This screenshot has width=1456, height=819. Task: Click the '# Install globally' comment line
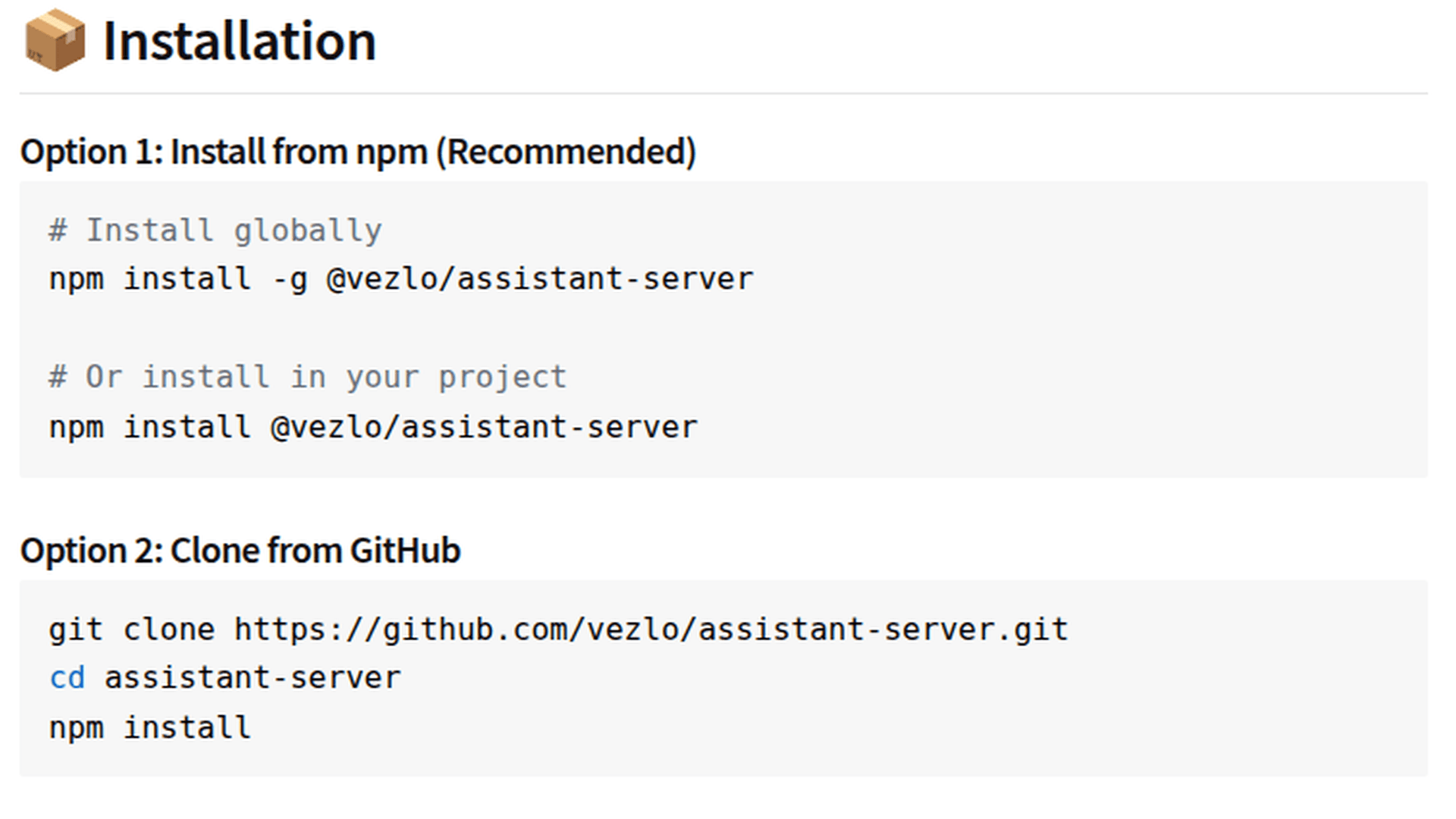[x=215, y=231]
